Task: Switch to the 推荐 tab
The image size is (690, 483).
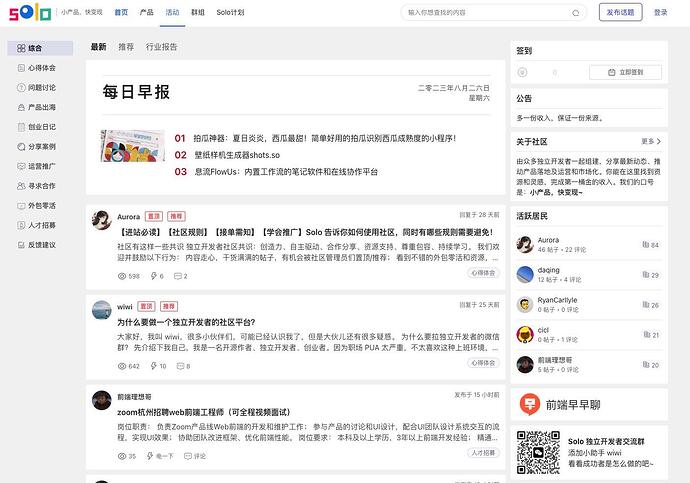Action: (x=126, y=47)
